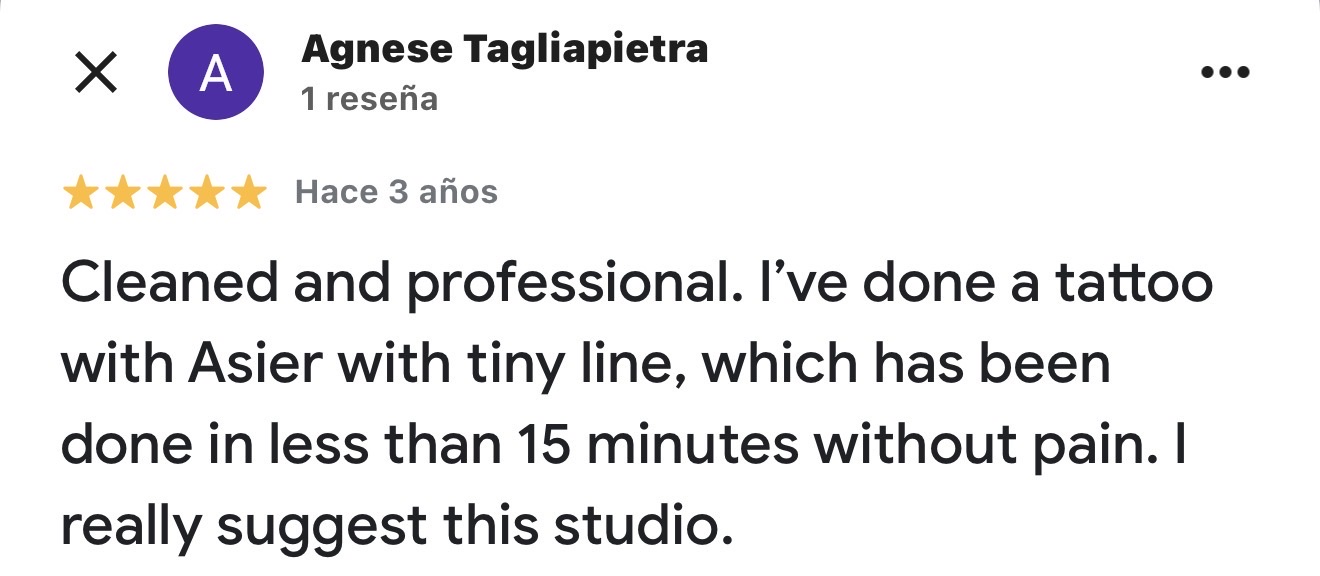Image resolution: width=1320 pixels, height=576 pixels.
Task: Click the review header area
Action: tap(505, 70)
